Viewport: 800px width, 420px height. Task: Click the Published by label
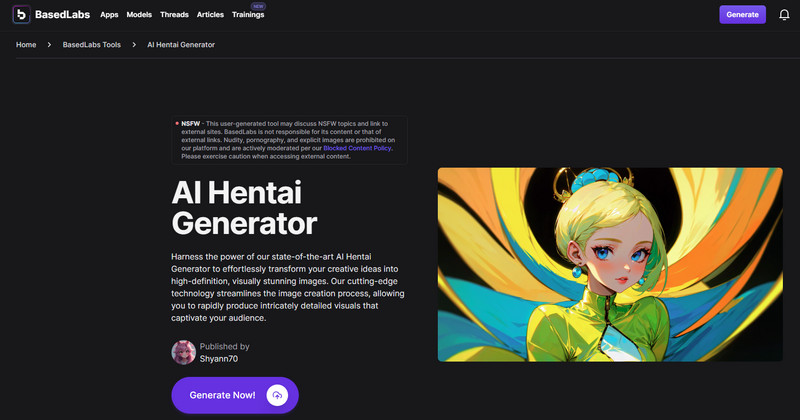[224, 347]
